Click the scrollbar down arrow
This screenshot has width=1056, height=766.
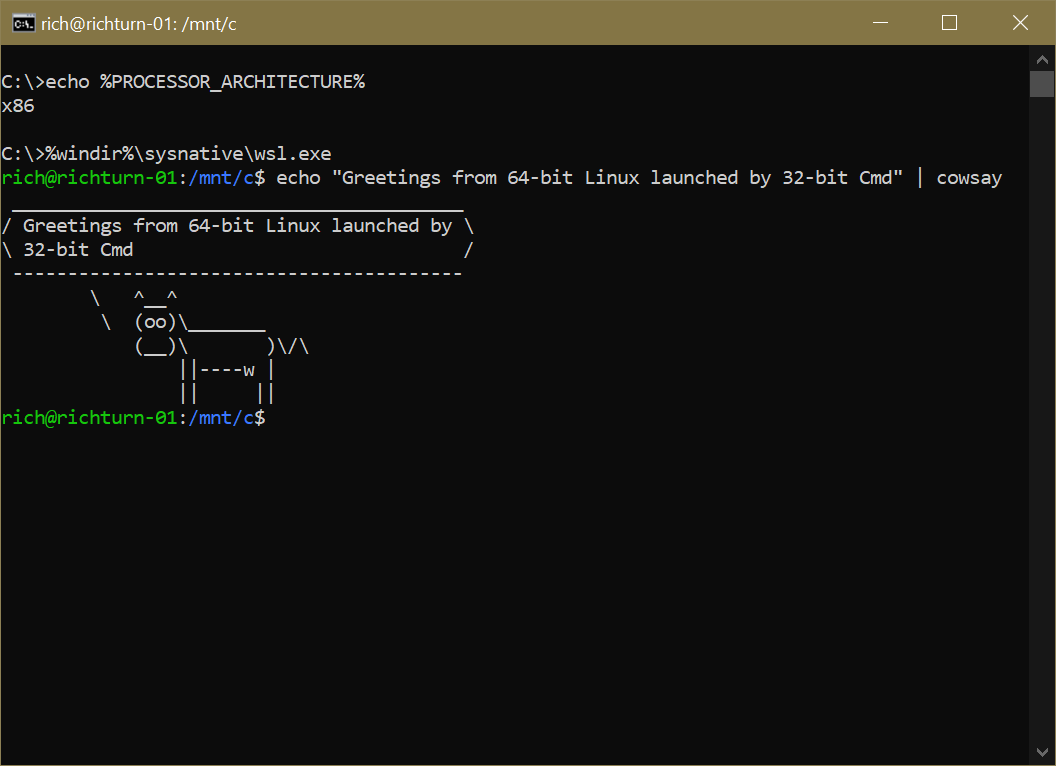(1042, 751)
